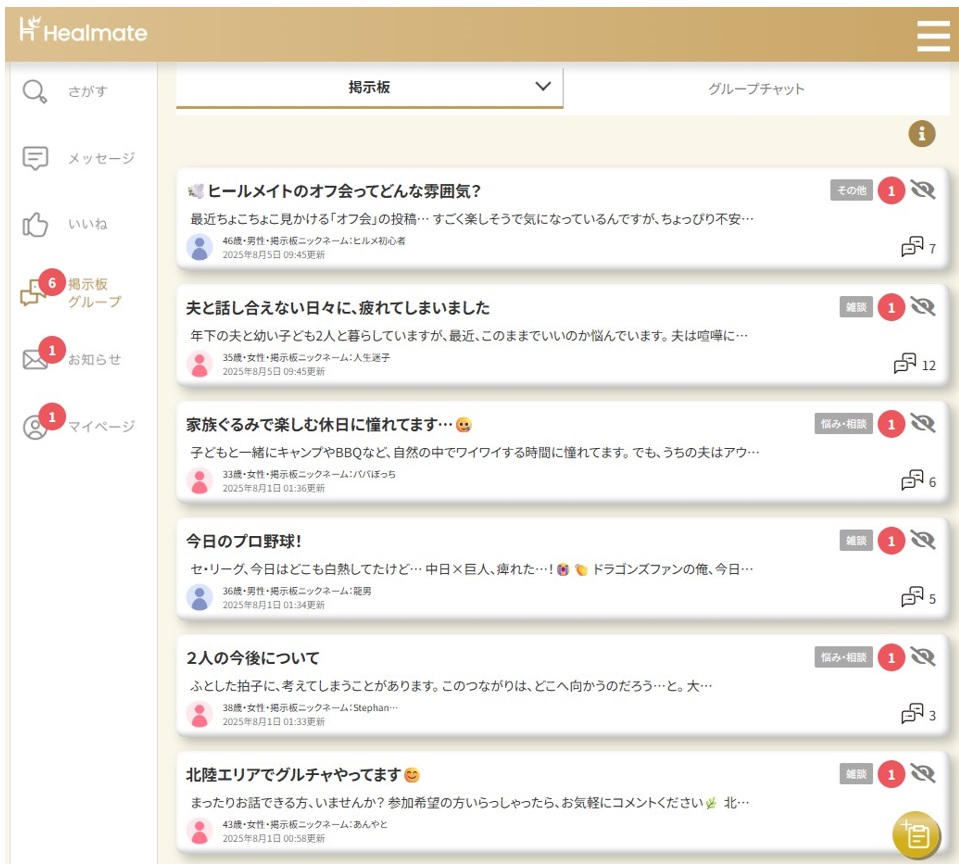This screenshot has height=868, width=959.
Task: Expand the 掲示板 dropdown chevron
Action: (543, 87)
